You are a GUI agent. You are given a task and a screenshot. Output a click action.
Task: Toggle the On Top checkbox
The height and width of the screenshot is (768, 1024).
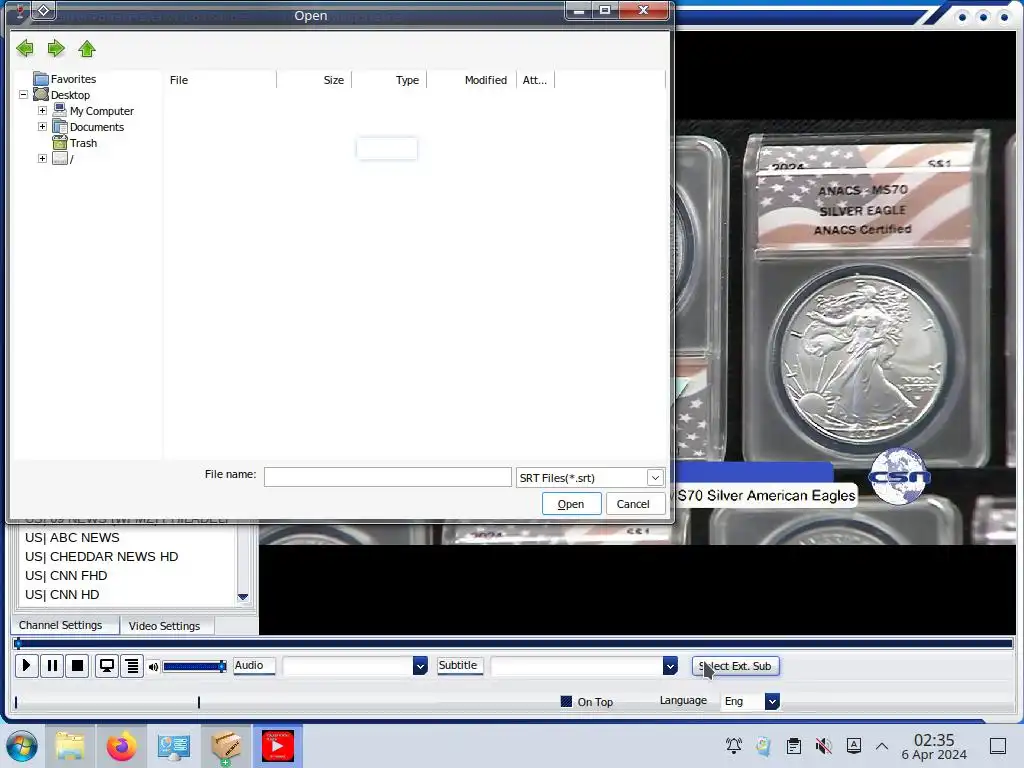[566, 701]
